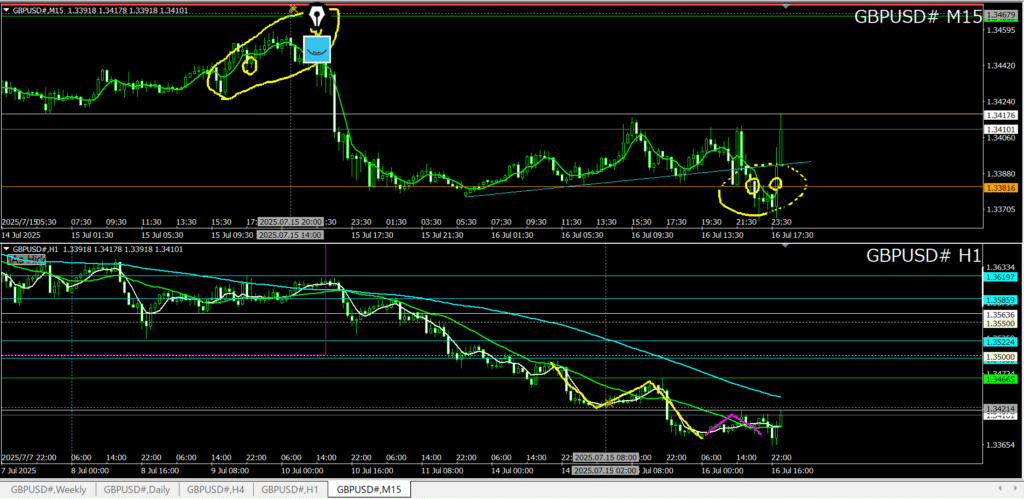Click the white 1.34176 price label
Viewport: 1024px width, 499px height.
tap(1000, 115)
